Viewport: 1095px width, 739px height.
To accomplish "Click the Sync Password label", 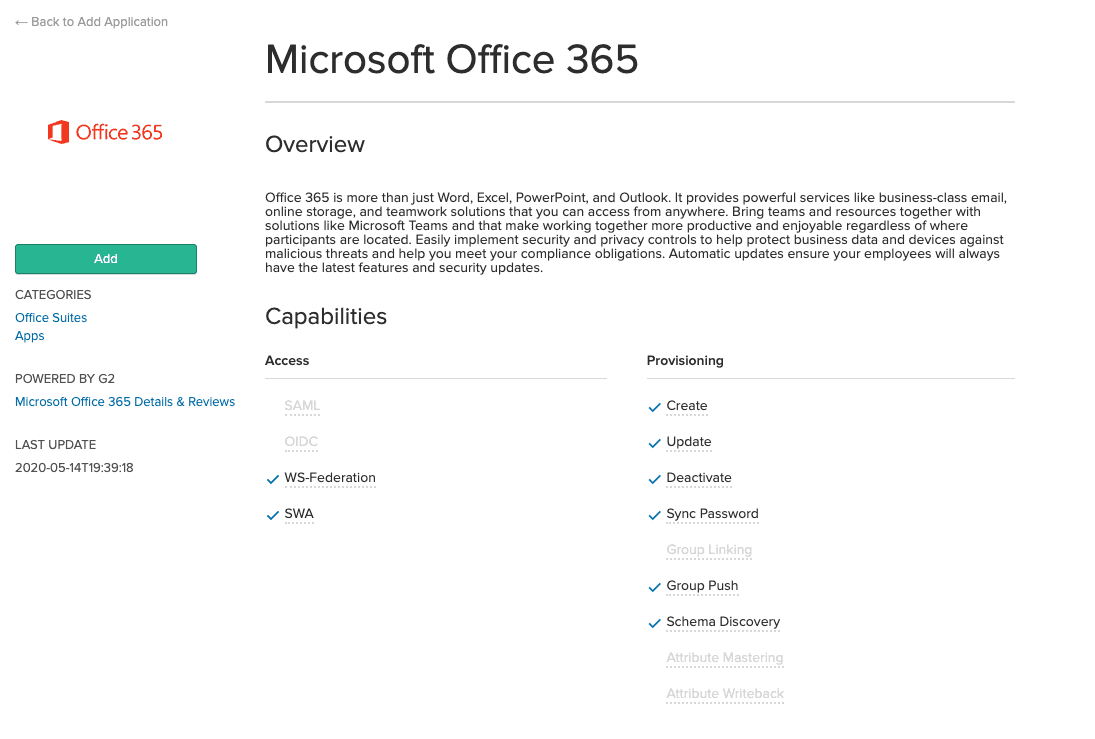I will click(x=712, y=513).
